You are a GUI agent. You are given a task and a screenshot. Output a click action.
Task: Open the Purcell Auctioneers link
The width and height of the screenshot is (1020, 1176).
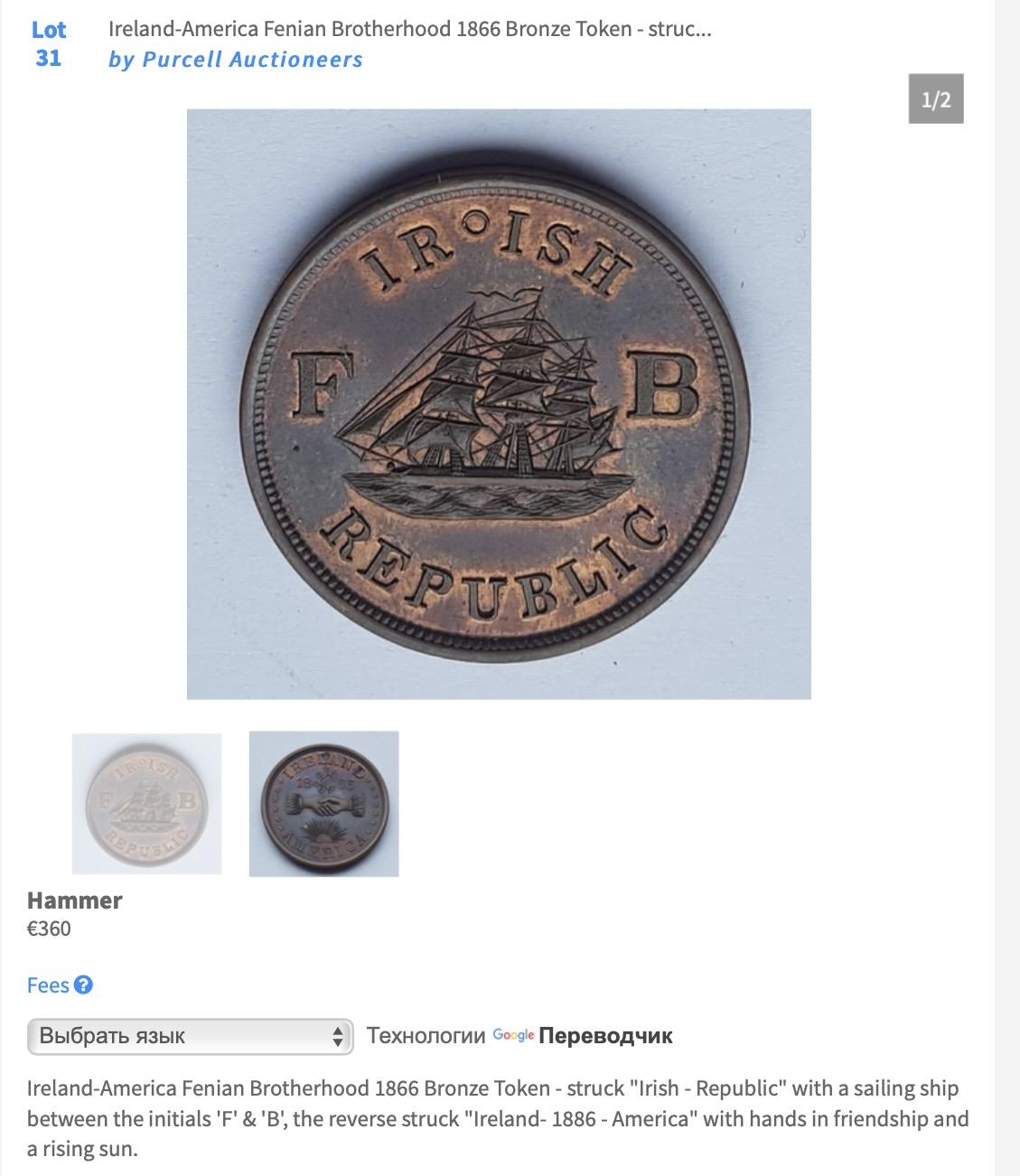click(x=252, y=60)
